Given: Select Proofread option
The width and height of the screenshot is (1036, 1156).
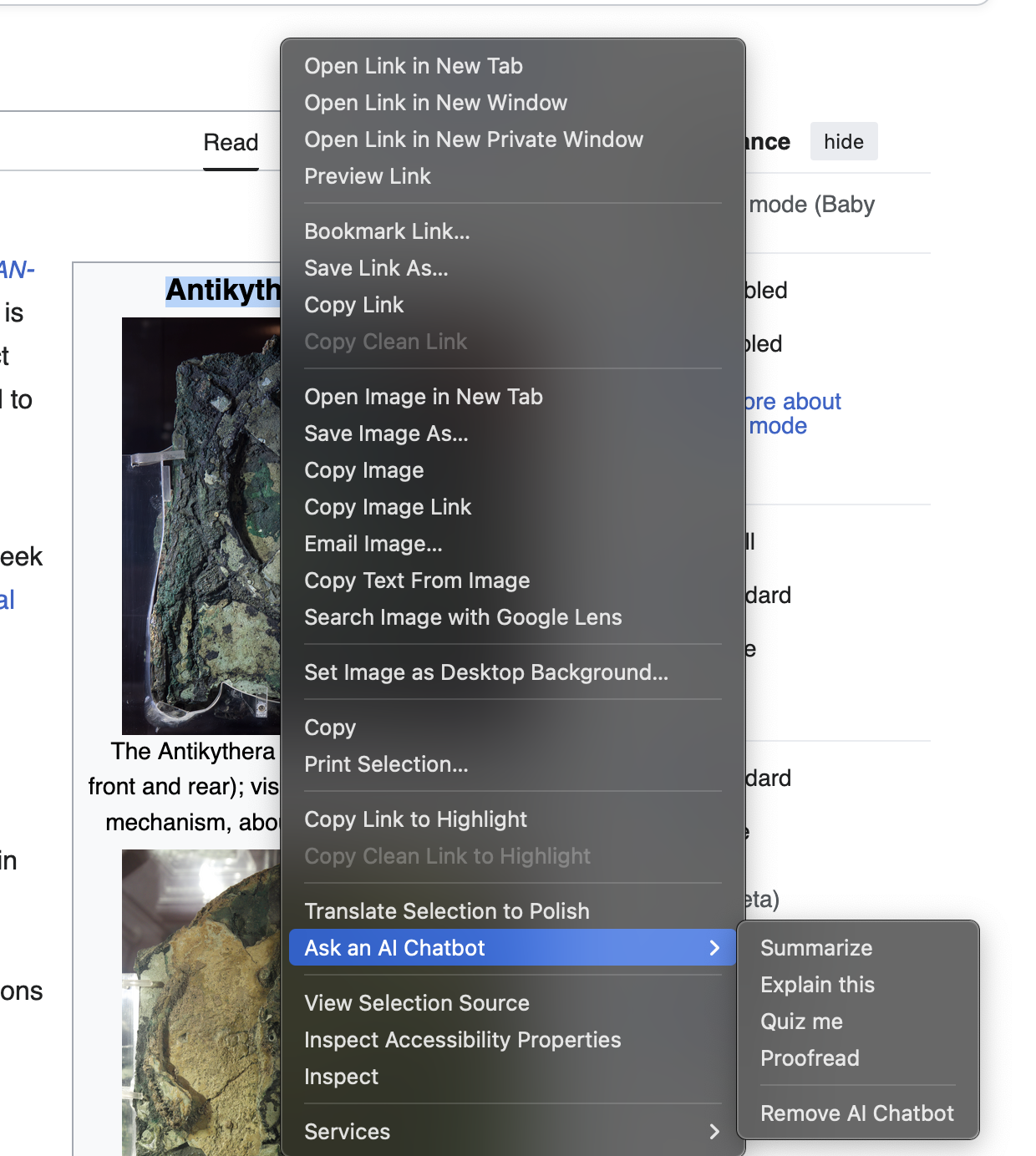Looking at the screenshot, I should (810, 1058).
